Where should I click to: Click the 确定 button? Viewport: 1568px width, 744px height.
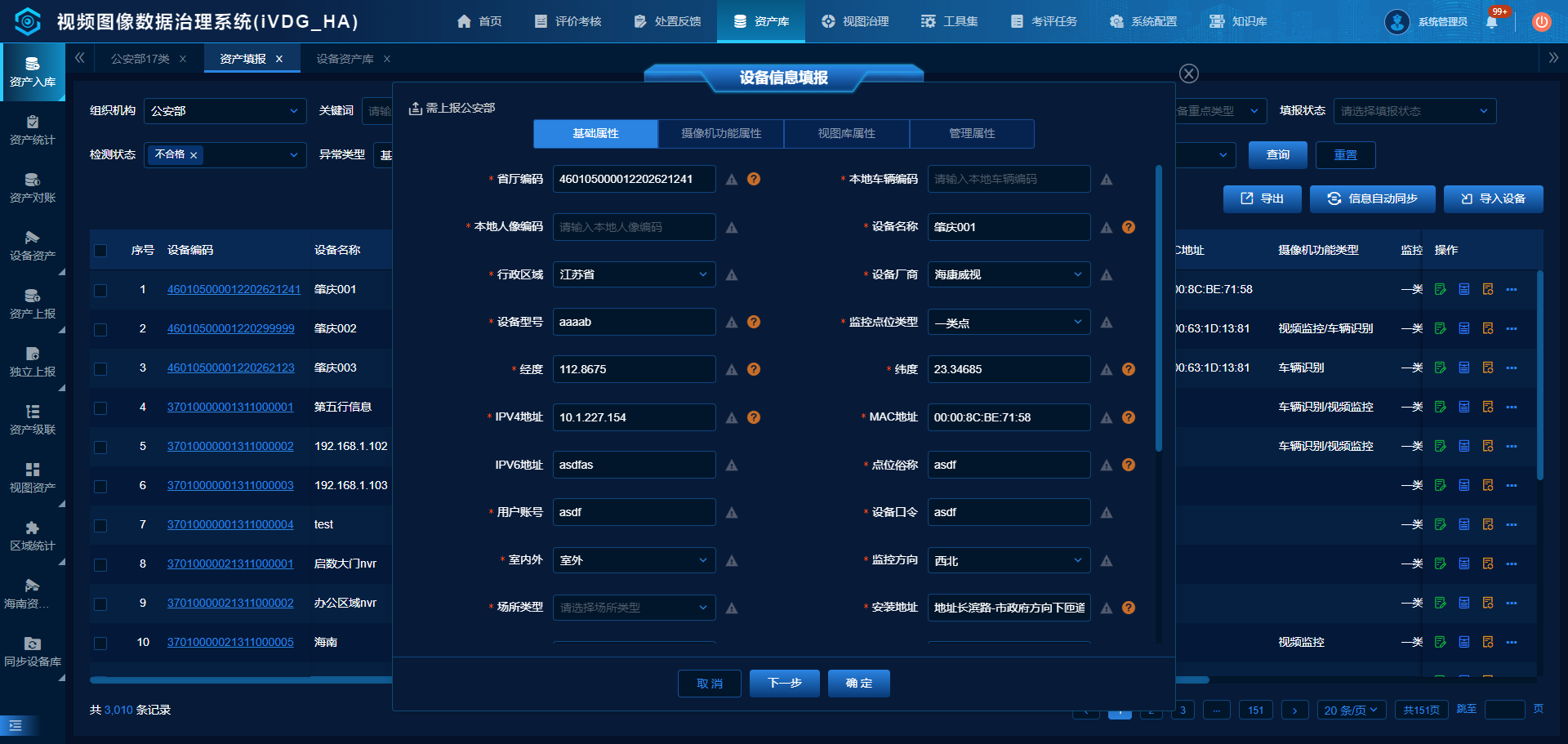click(x=859, y=683)
